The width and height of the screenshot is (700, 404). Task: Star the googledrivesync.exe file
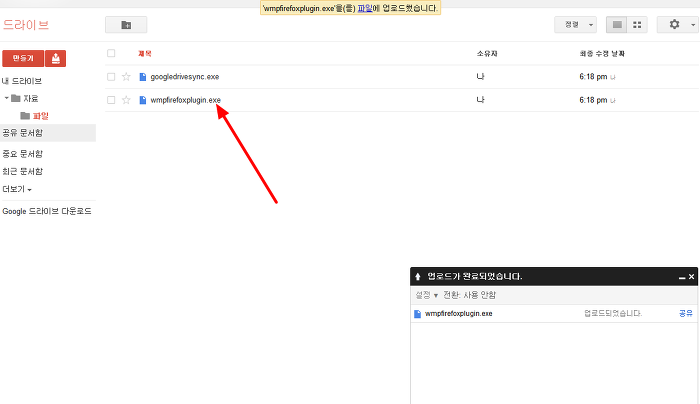point(126,77)
